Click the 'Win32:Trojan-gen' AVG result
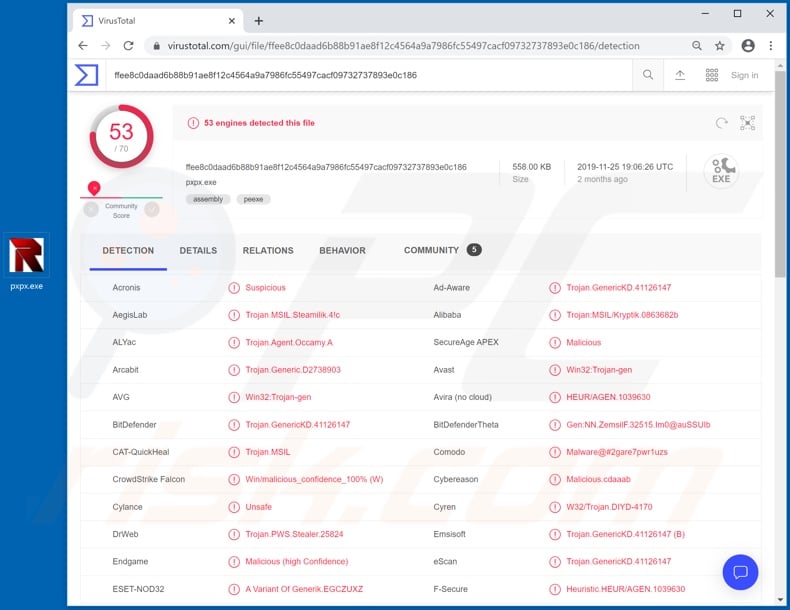 pyautogui.click(x=278, y=397)
